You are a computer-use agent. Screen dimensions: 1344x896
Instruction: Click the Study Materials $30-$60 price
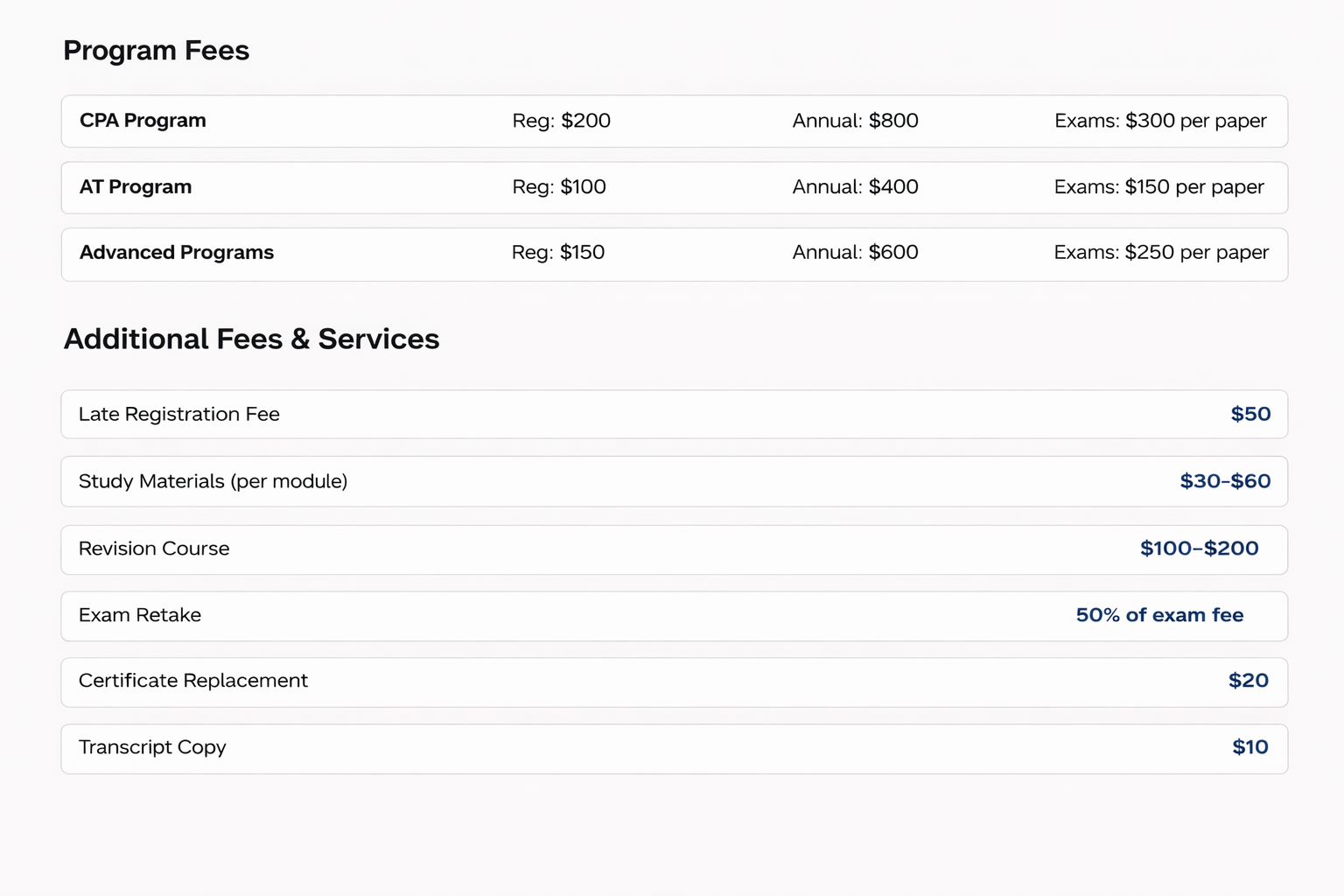1225,481
